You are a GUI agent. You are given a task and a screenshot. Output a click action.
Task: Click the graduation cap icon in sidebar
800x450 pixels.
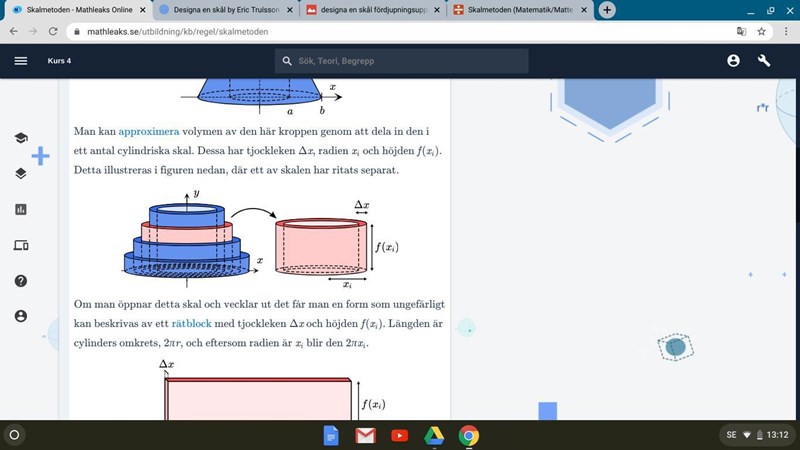tap(21, 138)
